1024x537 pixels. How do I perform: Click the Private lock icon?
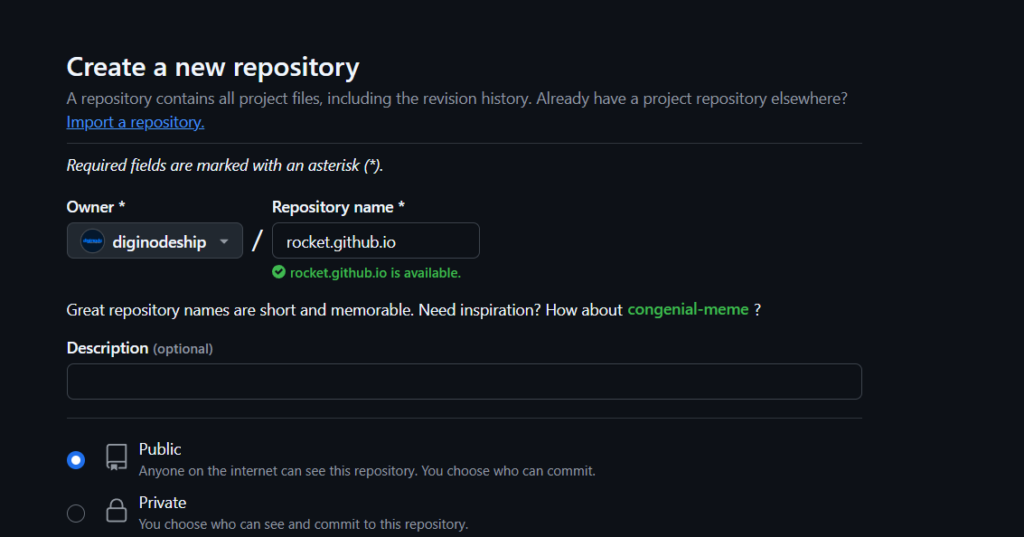[x=117, y=511]
